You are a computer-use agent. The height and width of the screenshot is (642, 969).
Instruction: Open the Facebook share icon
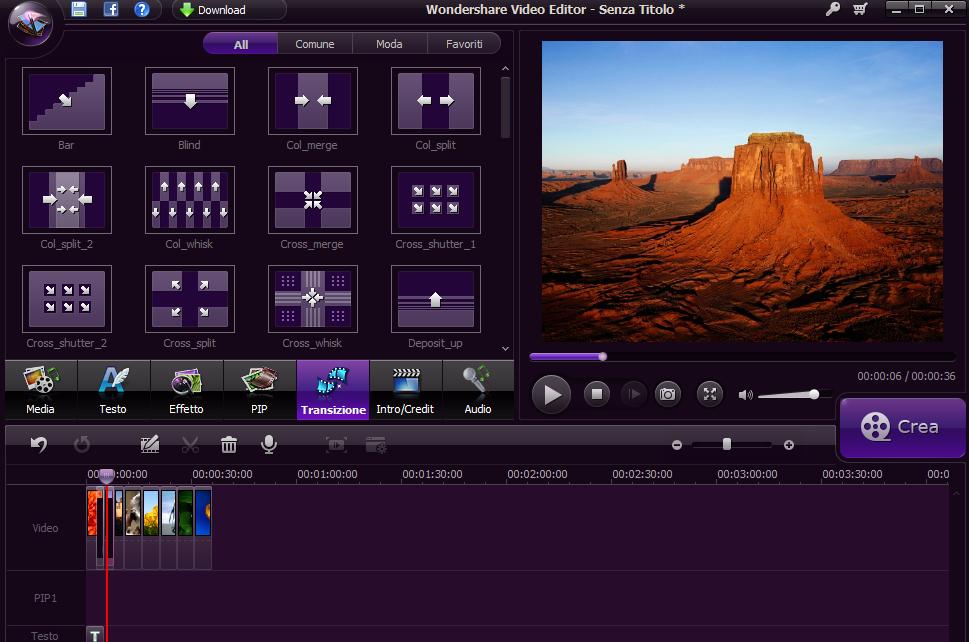click(x=111, y=10)
